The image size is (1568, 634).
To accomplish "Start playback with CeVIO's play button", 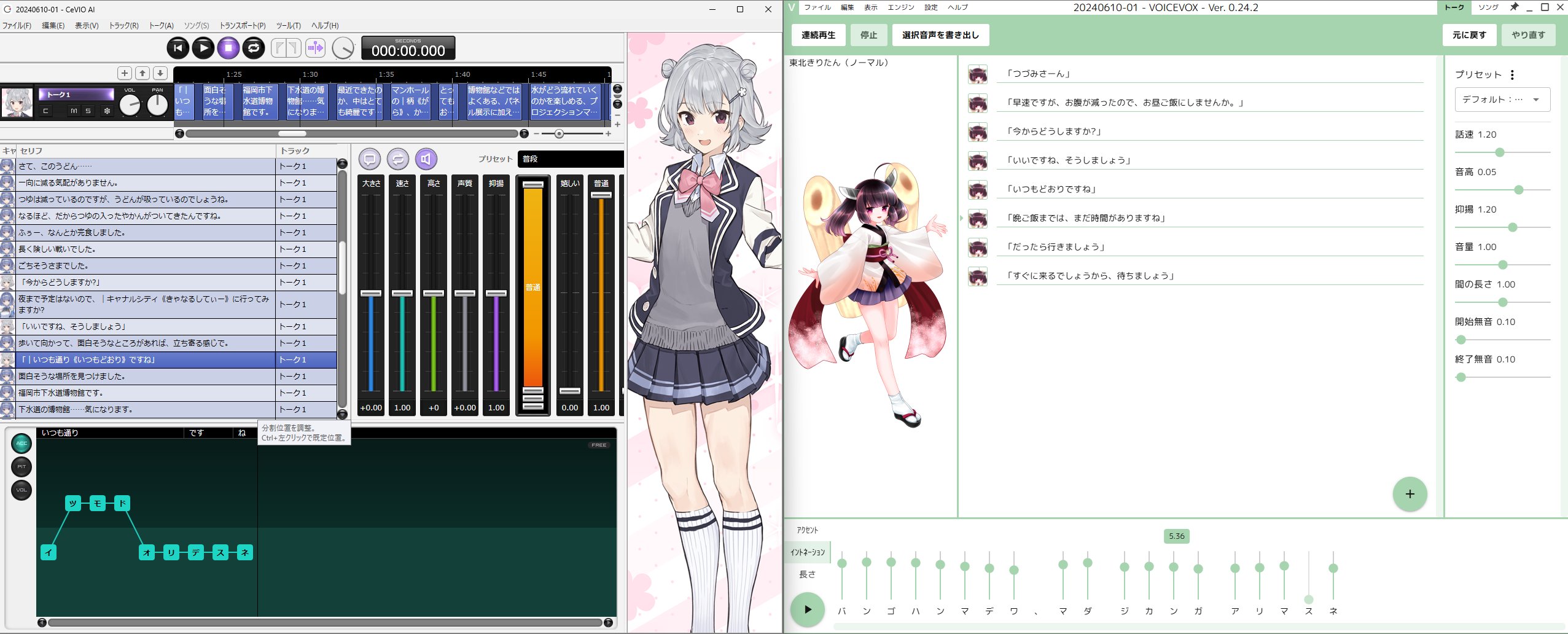I will coord(203,48).
